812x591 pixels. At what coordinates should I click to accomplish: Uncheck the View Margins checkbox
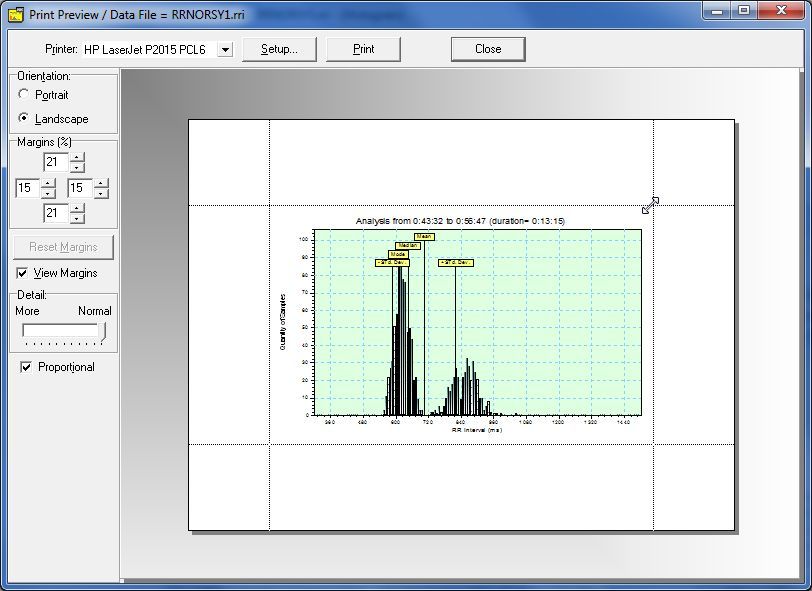coord(23,273)
